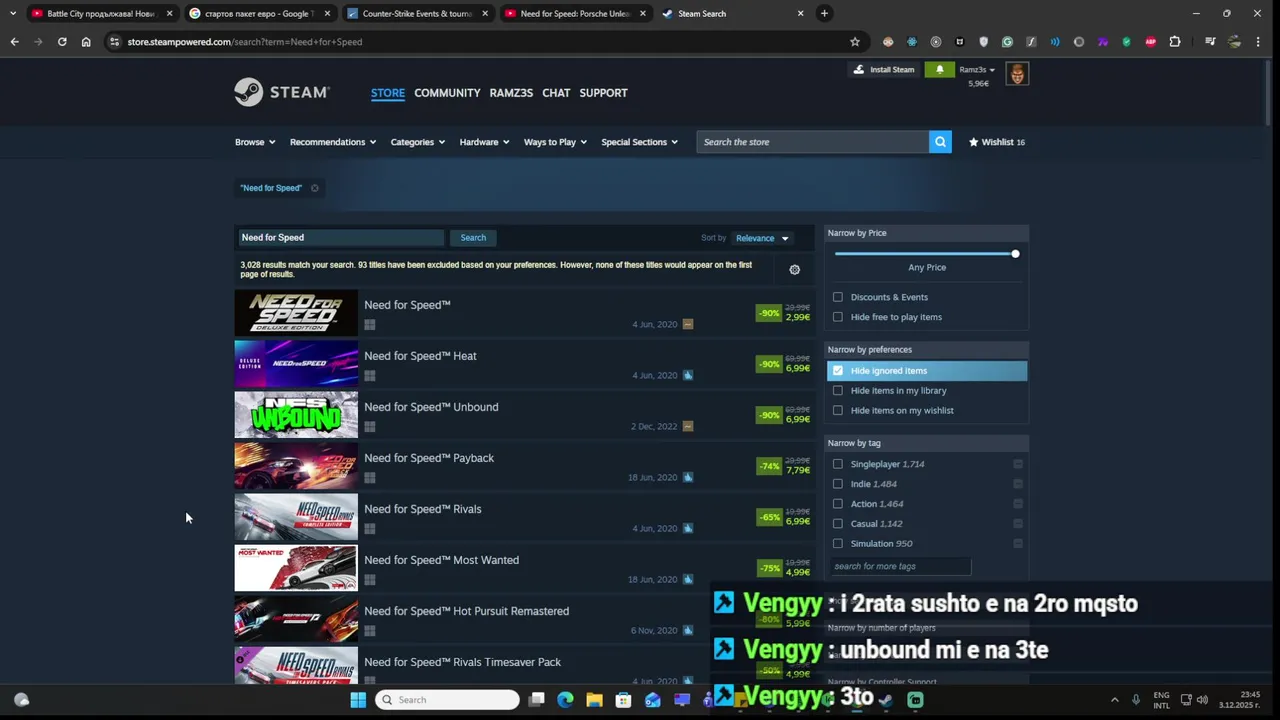Filter by Simulation tag
Image resolution: width=1280 pixels, height=720 pixels.
click(x=838, y=544)
